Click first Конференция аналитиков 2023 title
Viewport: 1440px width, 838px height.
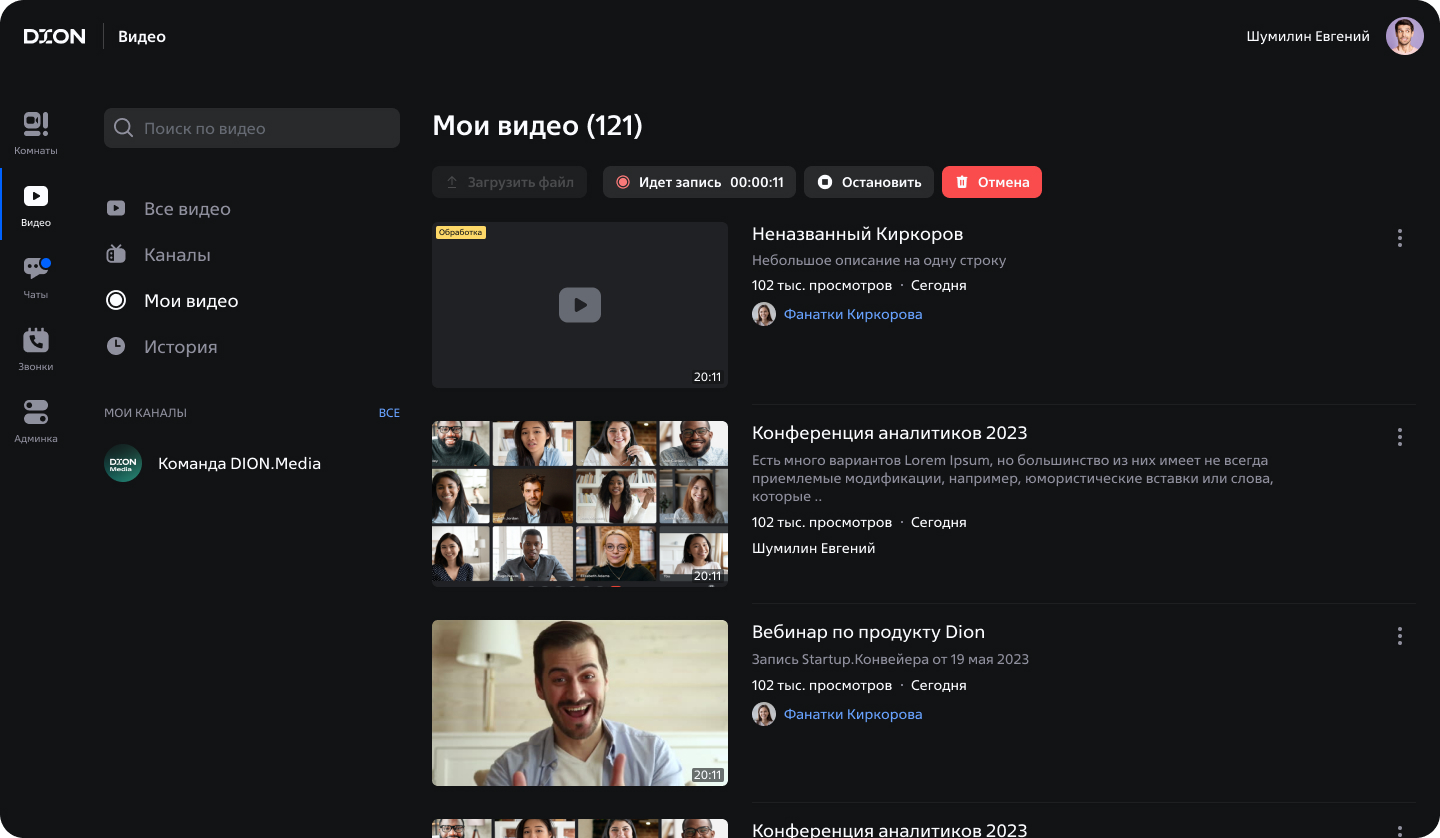point(890,433)
